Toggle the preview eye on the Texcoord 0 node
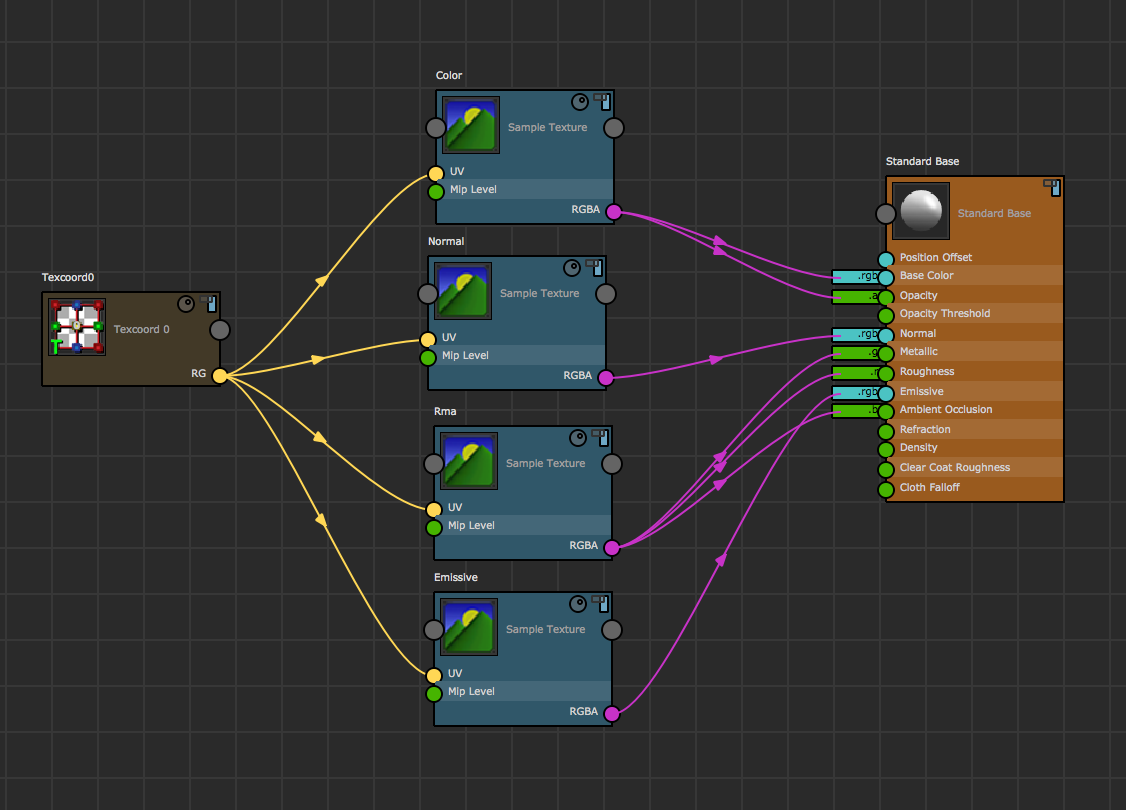1126x810 pixels. (x=186, y=303)
